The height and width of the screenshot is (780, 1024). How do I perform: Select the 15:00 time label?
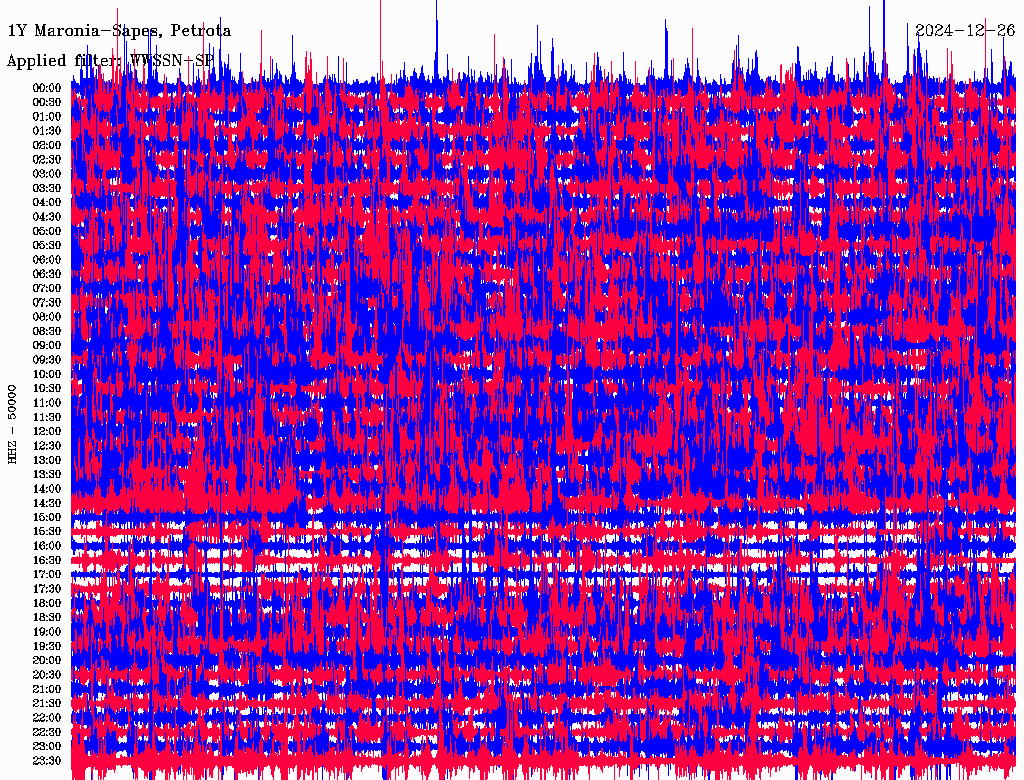[x=47, y=517]
